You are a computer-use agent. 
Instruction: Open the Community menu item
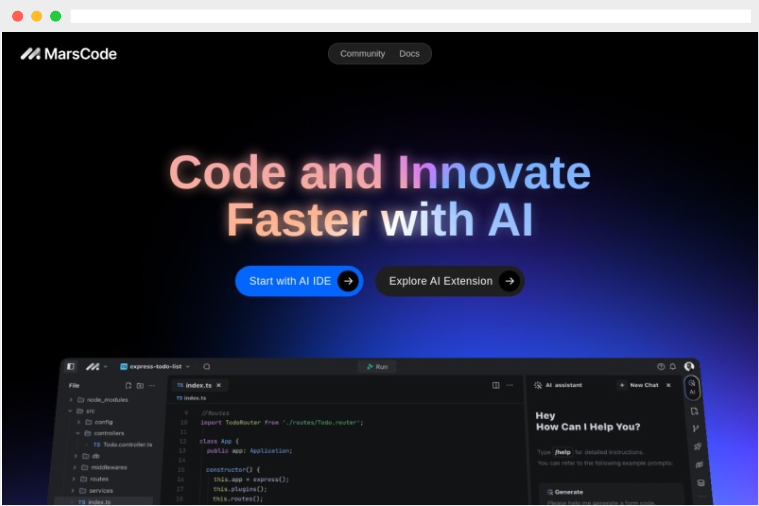(362, 54)
